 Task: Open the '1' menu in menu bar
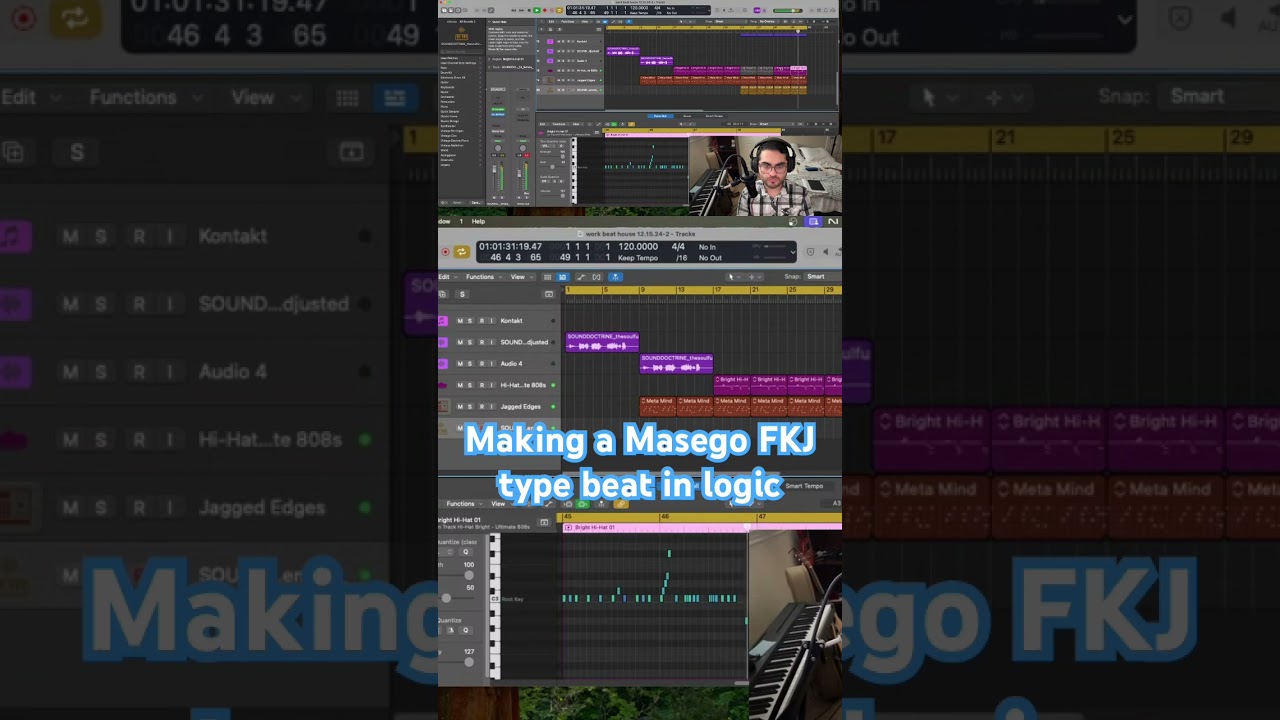tap(461, 221)
